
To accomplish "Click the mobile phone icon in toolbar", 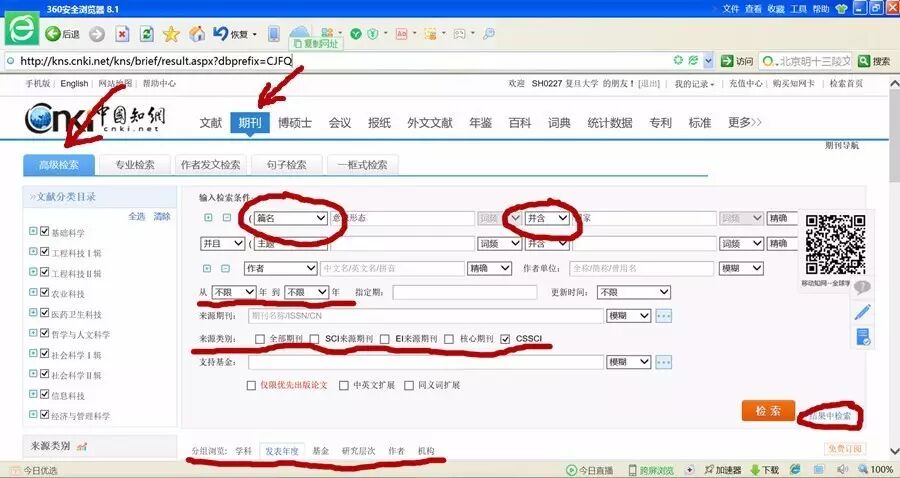I will tap(274, 33).
